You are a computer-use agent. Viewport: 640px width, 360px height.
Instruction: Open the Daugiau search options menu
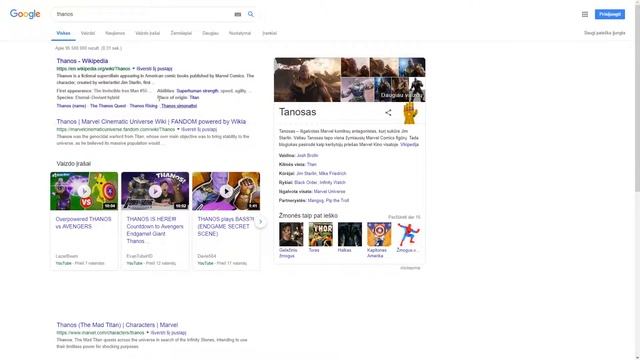210,33
